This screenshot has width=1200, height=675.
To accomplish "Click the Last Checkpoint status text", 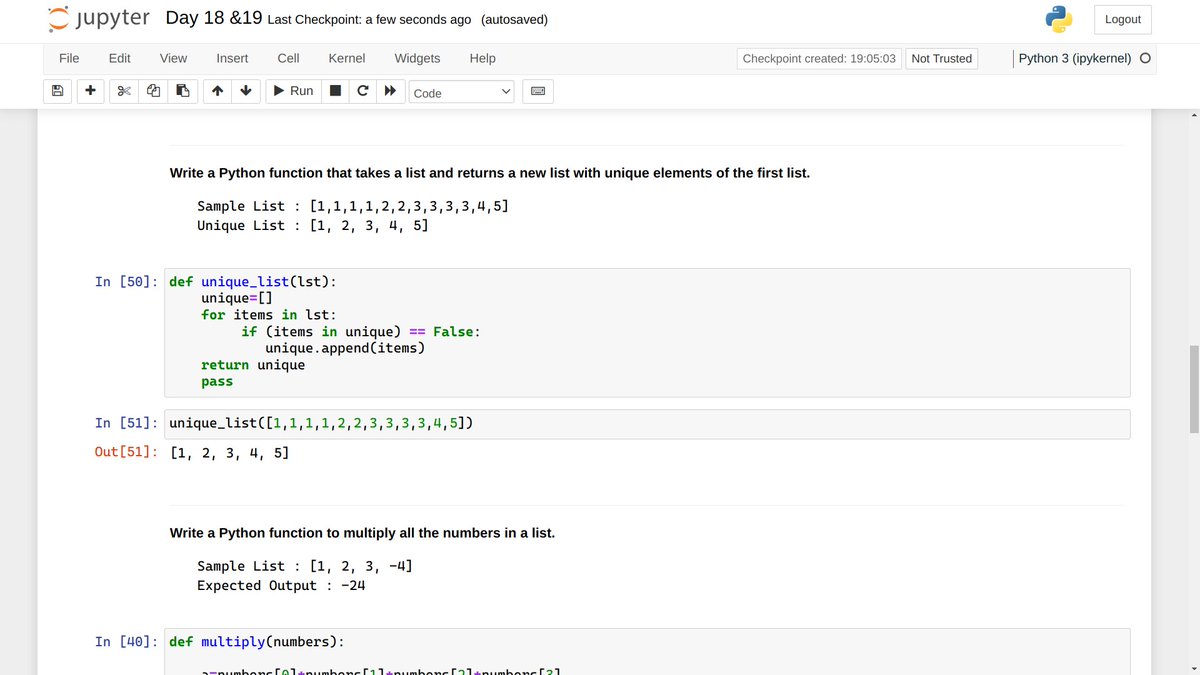I will 370,20.
